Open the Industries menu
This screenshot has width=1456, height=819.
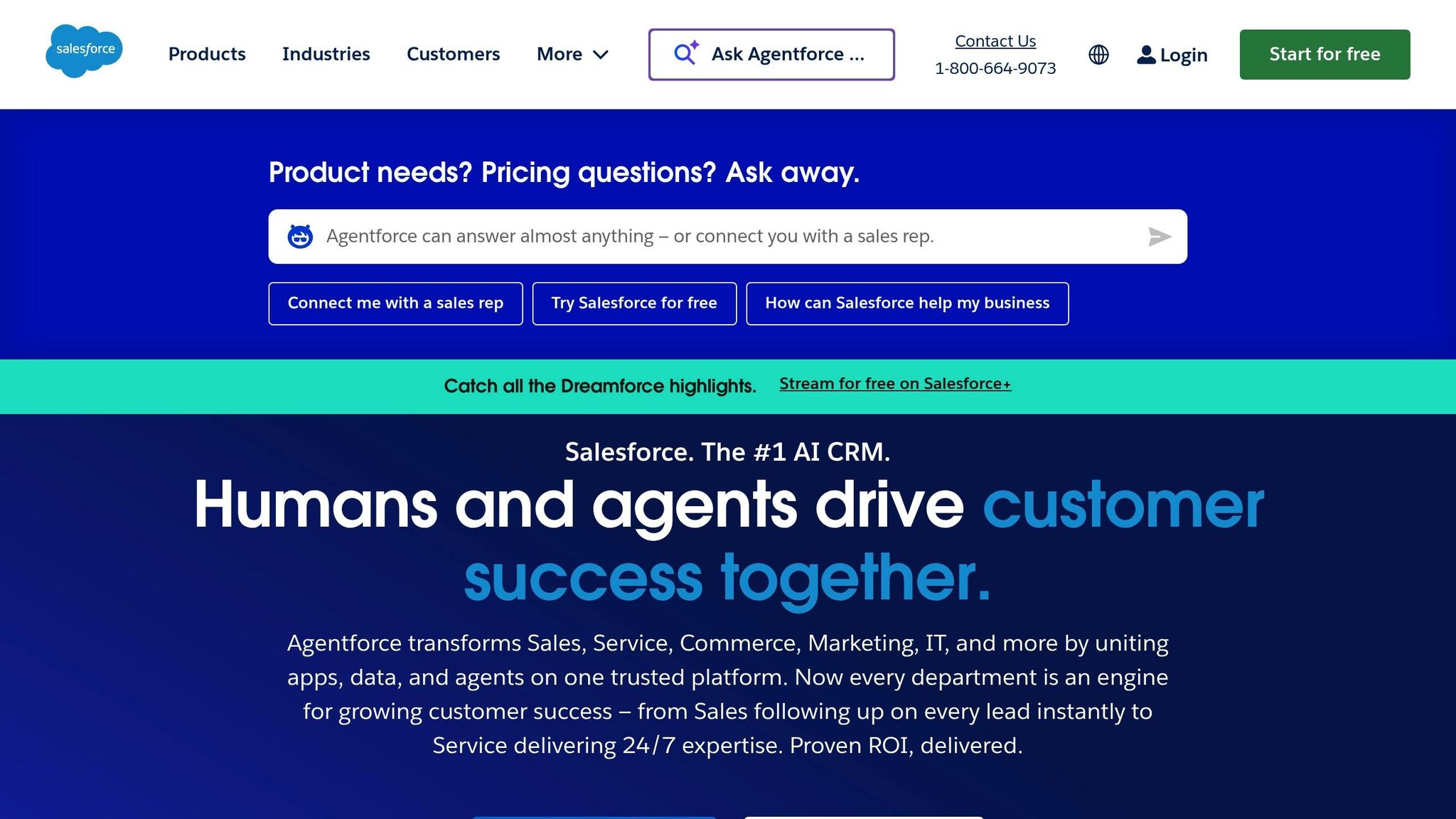[326, 54]
